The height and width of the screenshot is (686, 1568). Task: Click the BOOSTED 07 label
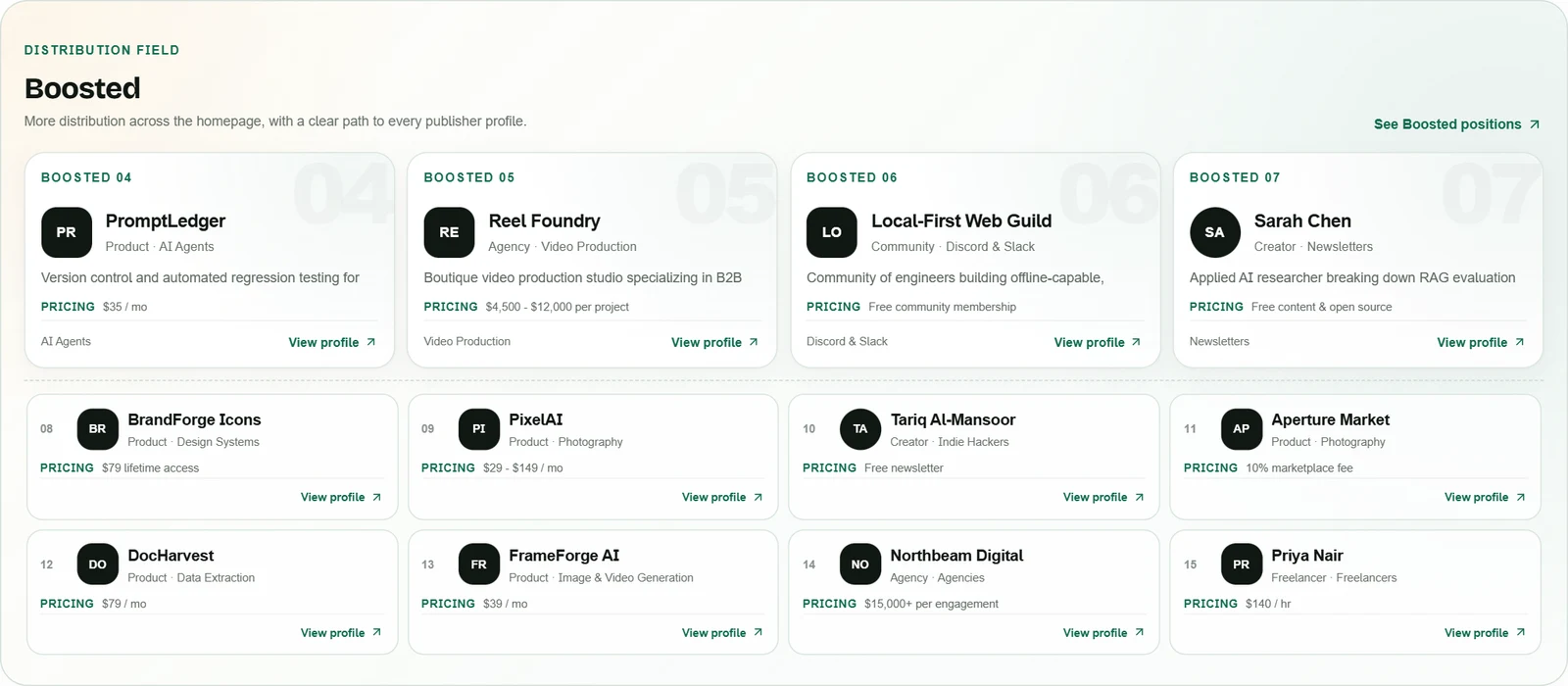point(1235,177)
